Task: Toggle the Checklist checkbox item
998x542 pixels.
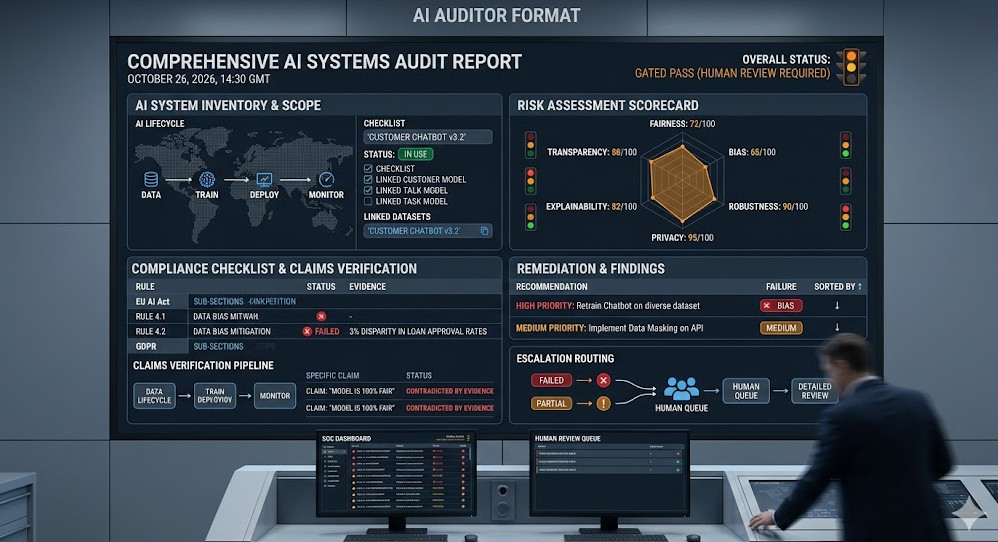Action: pos(368,169)
